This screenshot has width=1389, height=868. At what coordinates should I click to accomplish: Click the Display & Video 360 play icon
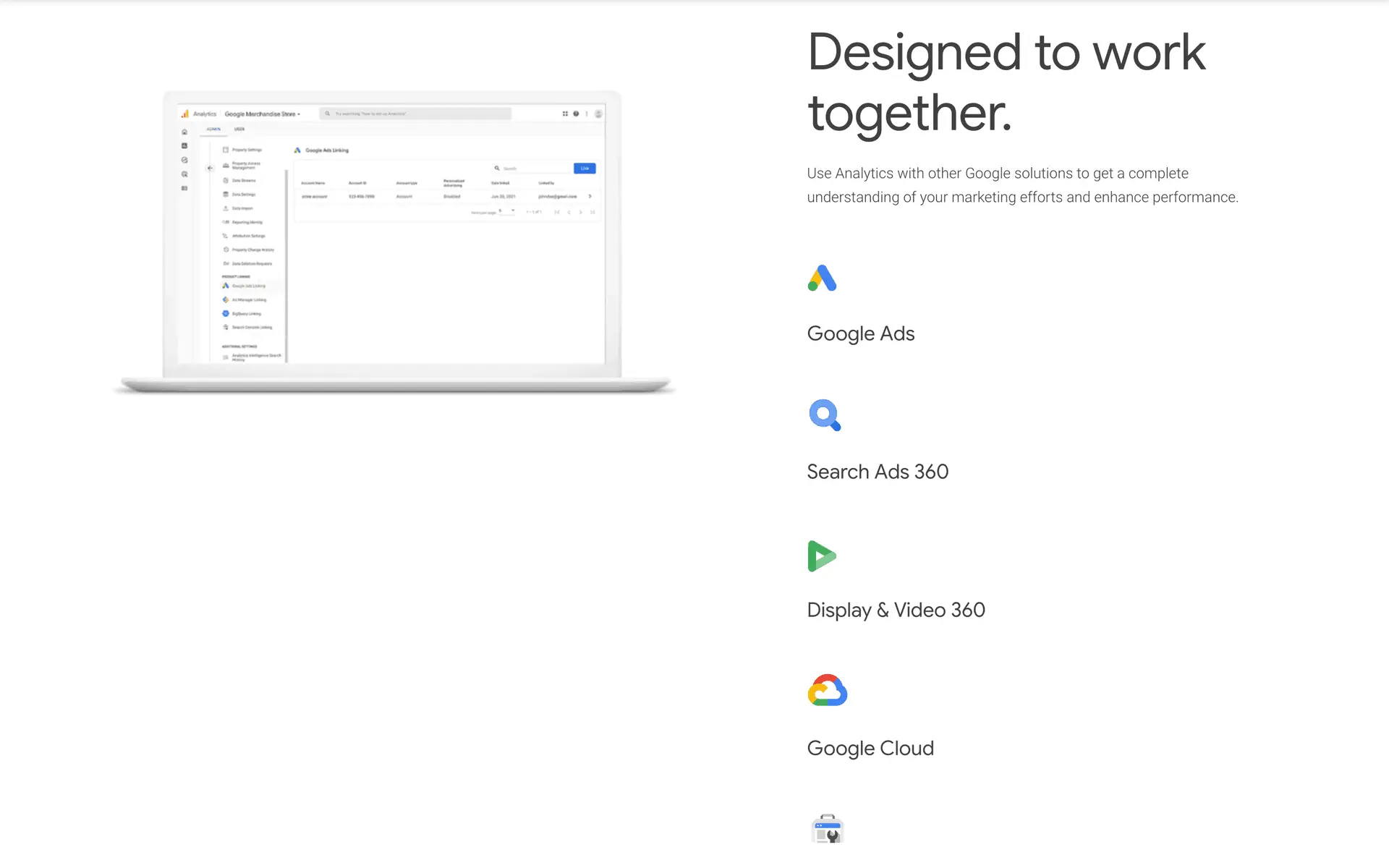click(822, 556)
